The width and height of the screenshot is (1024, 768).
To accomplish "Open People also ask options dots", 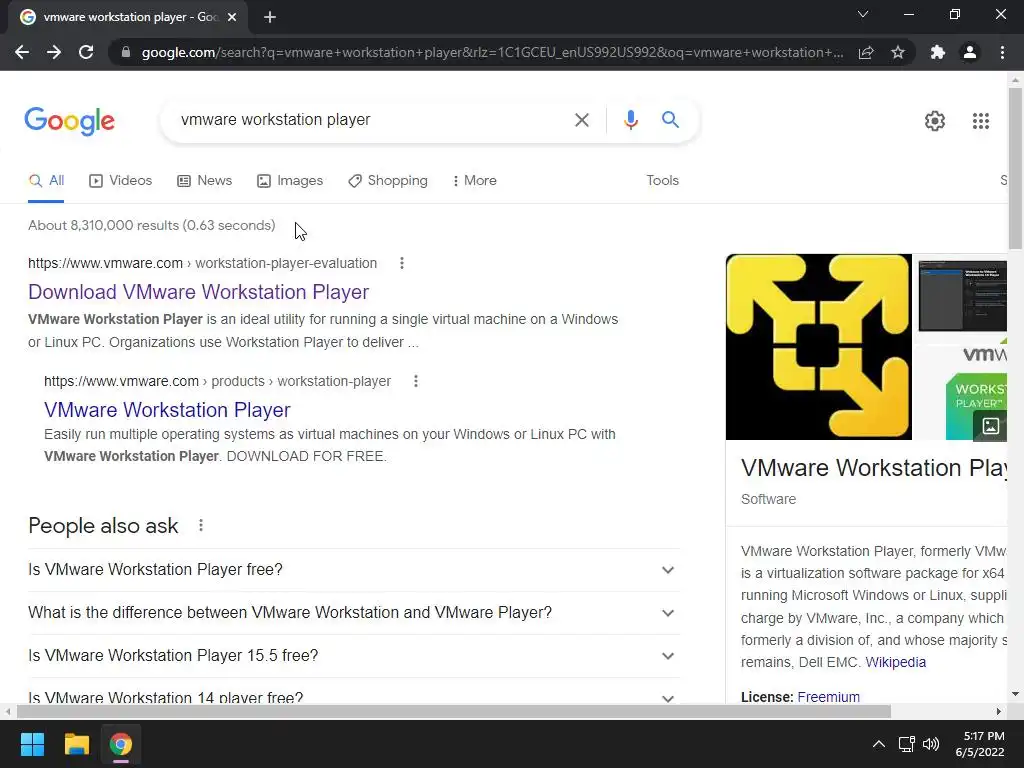I will 200,525.
